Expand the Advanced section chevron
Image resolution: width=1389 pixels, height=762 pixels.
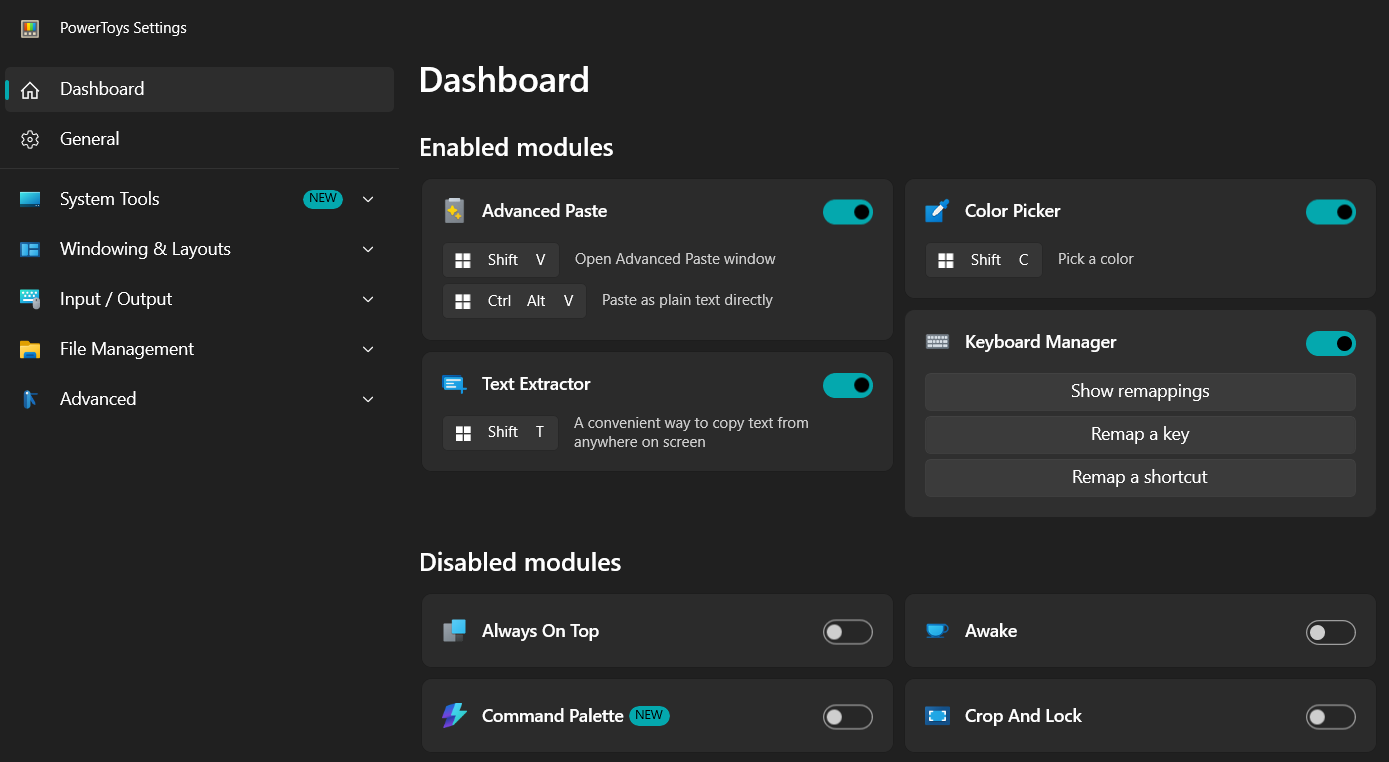pos(368,399)
